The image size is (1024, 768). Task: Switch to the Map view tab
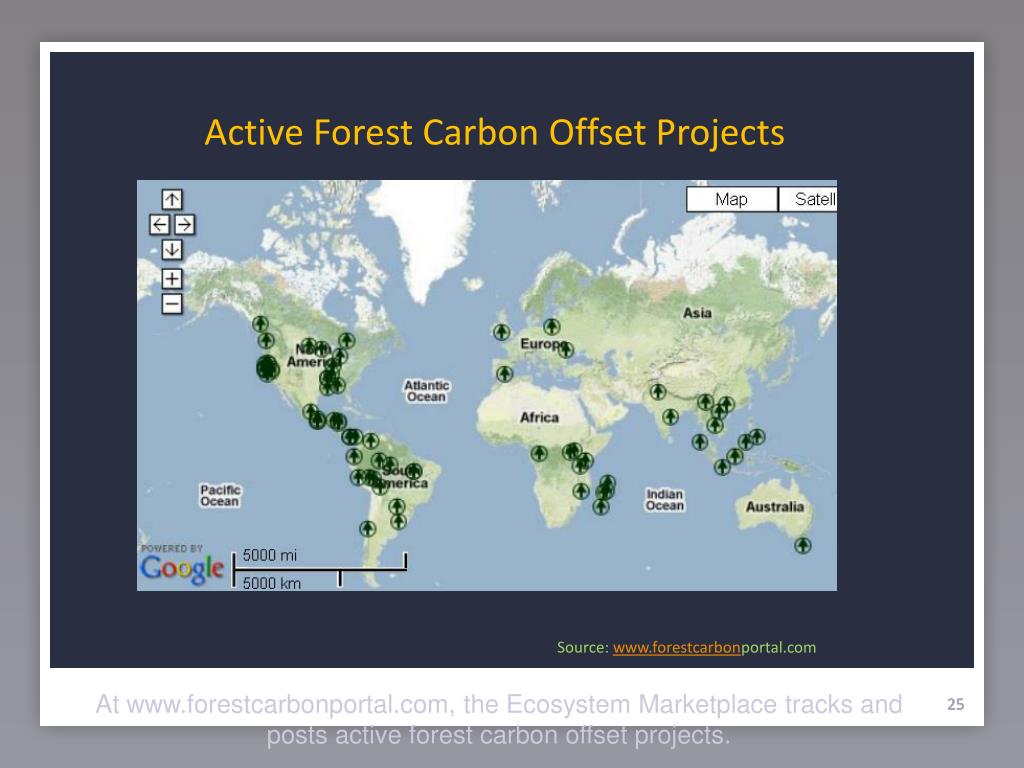[x=731, y=199]
